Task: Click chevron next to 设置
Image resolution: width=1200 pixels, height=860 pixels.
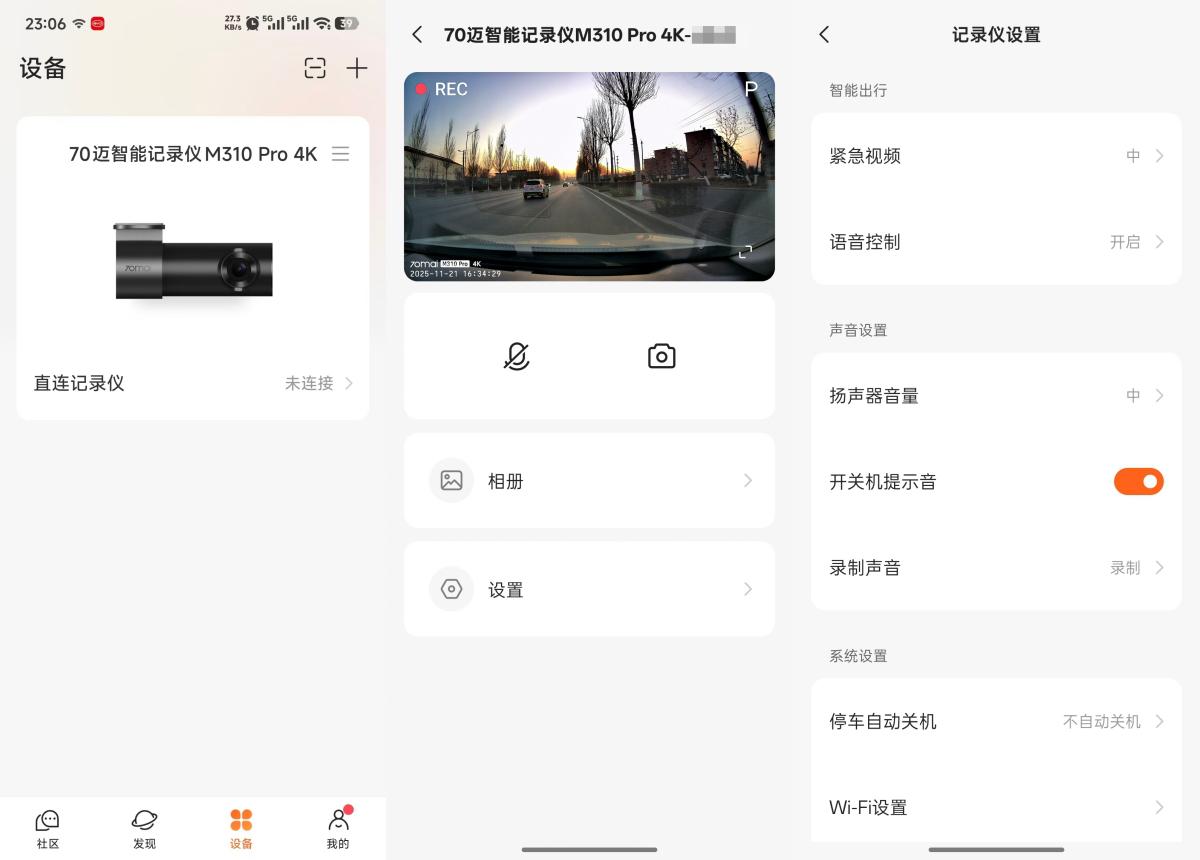Action: 748,589
